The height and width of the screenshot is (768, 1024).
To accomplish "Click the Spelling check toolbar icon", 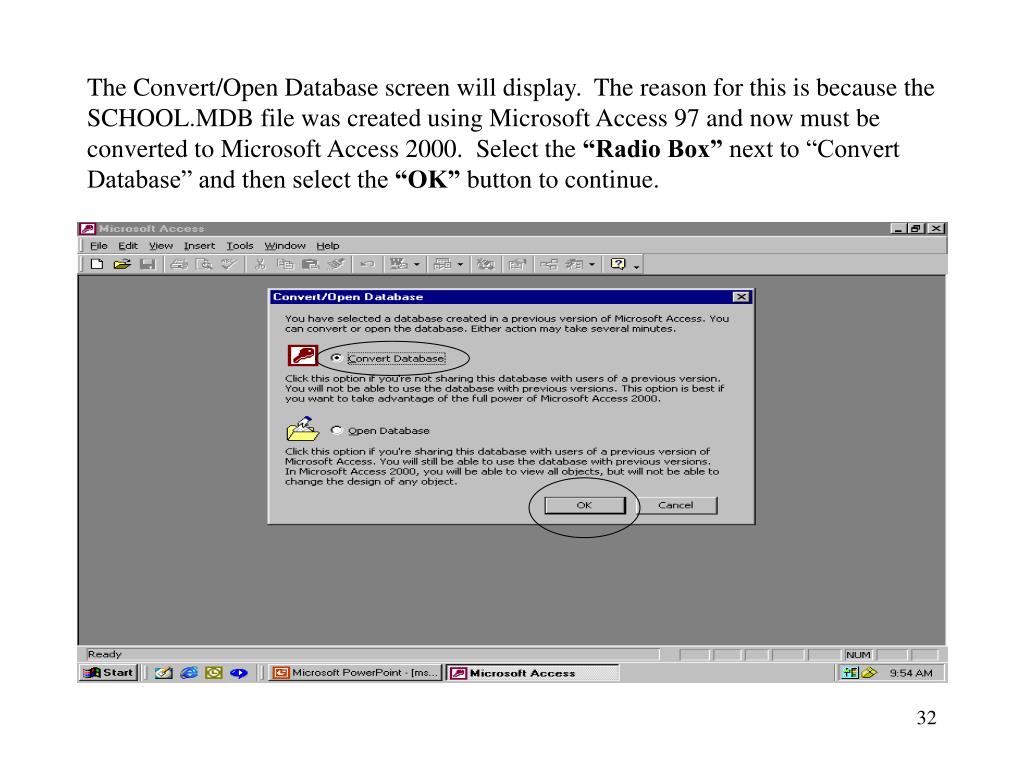I will click(x=229, y=264).
